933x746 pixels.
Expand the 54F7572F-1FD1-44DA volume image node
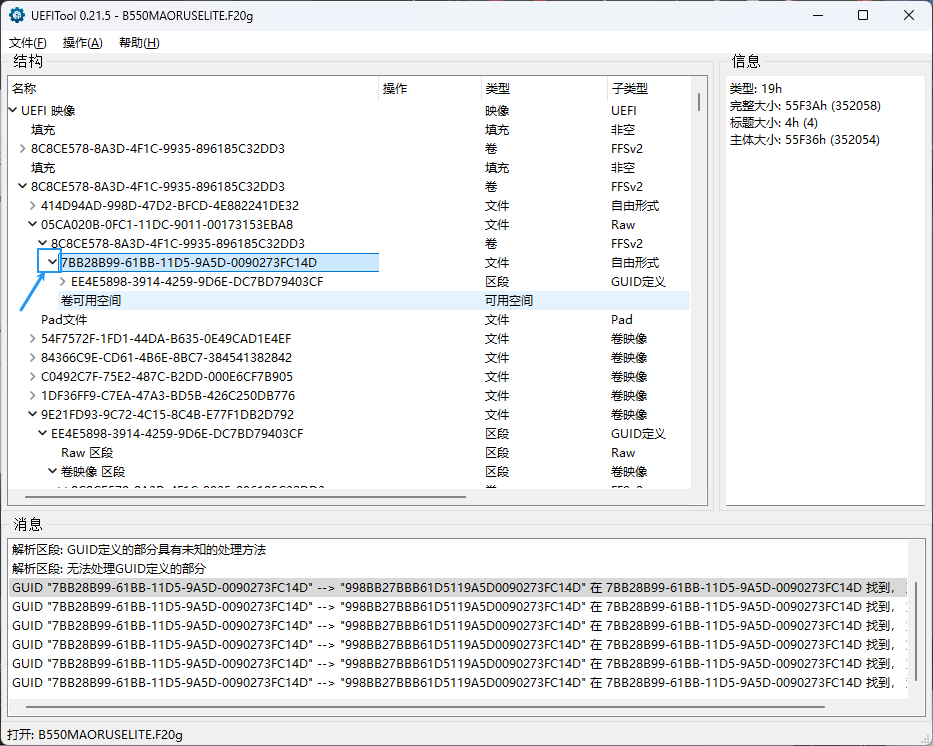33,339
